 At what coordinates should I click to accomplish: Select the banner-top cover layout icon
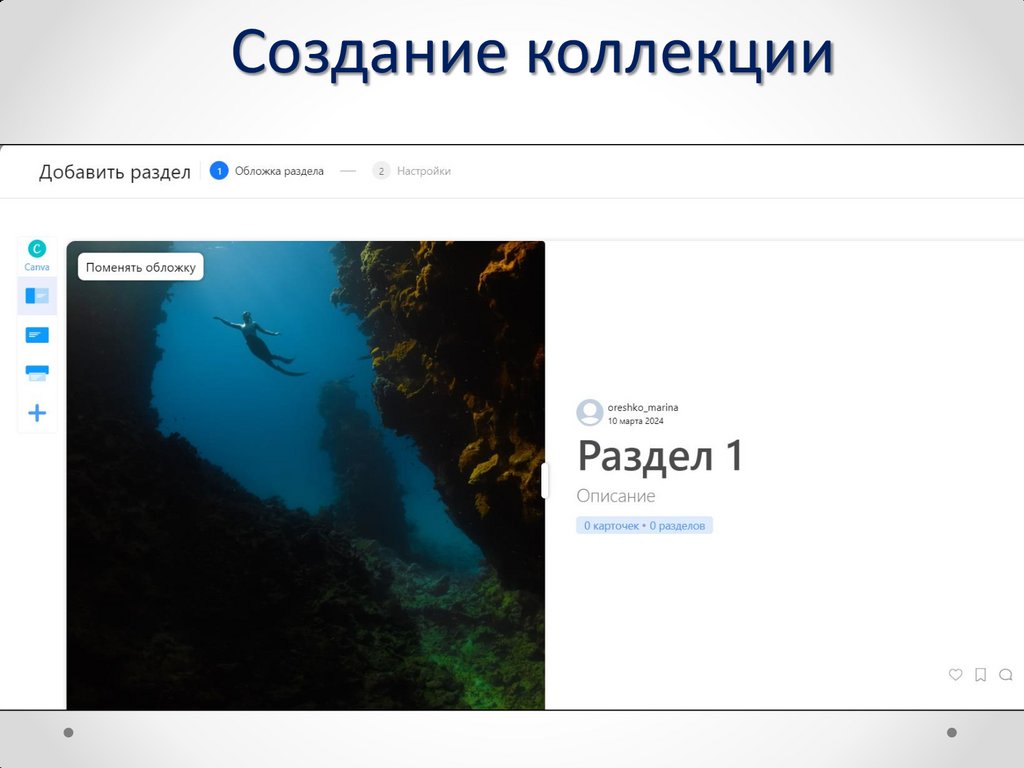[37, 373]
